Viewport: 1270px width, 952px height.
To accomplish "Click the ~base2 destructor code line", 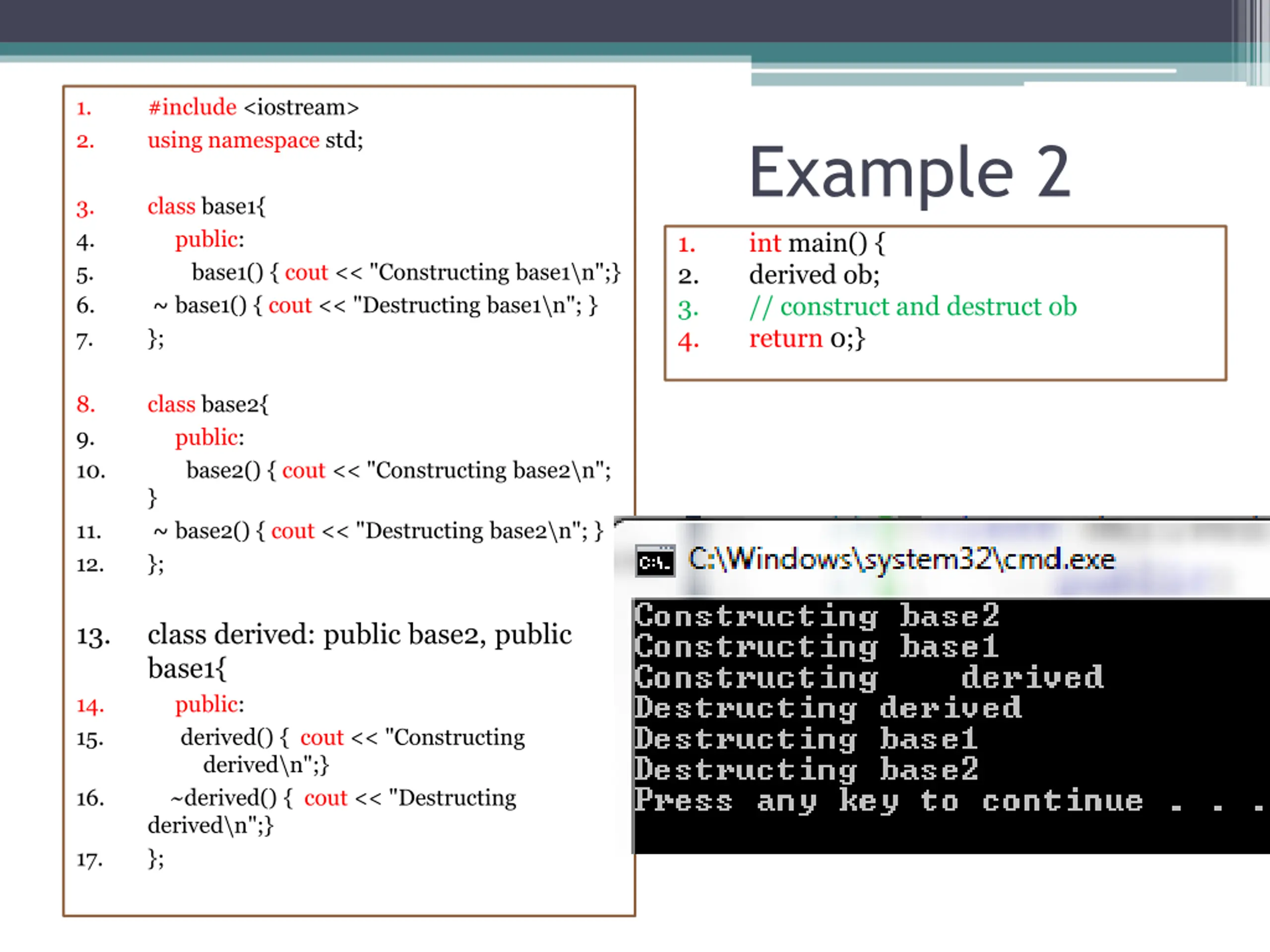I will 379,531.
